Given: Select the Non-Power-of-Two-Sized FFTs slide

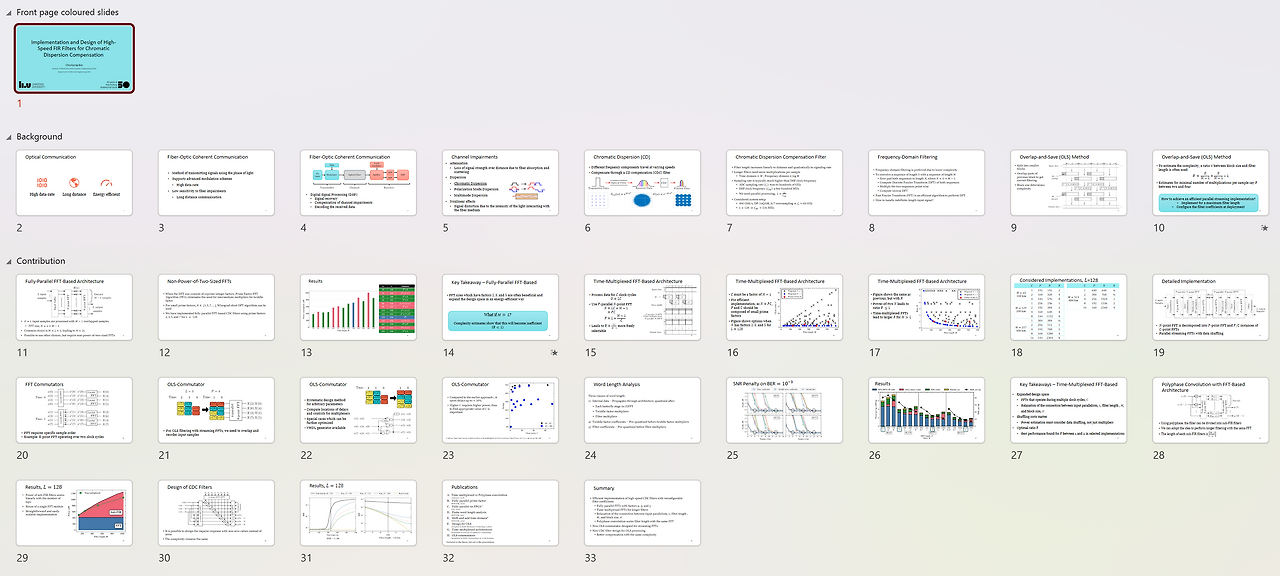Looking at the screenshot, I should point(217,308).
